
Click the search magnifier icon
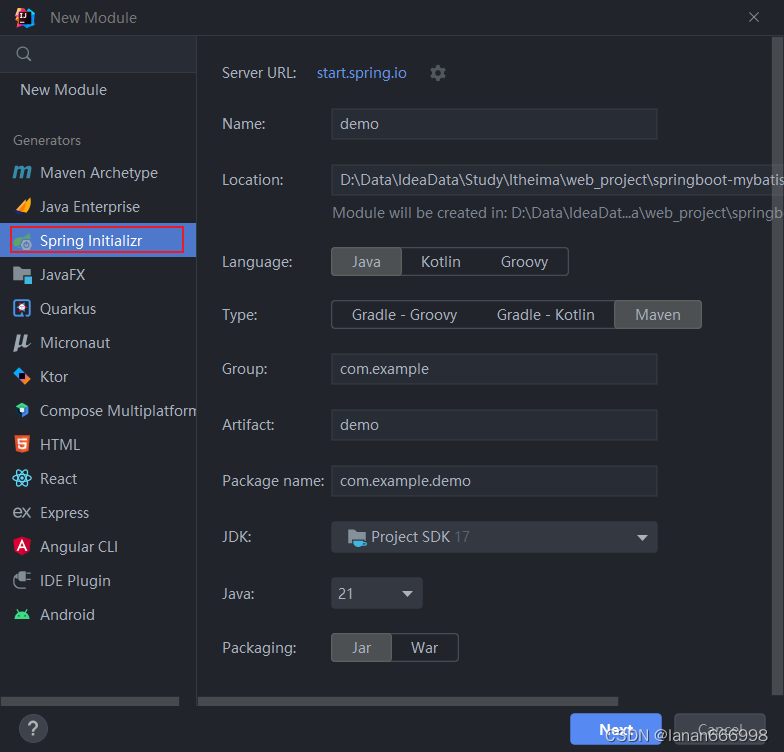point(24,54)
